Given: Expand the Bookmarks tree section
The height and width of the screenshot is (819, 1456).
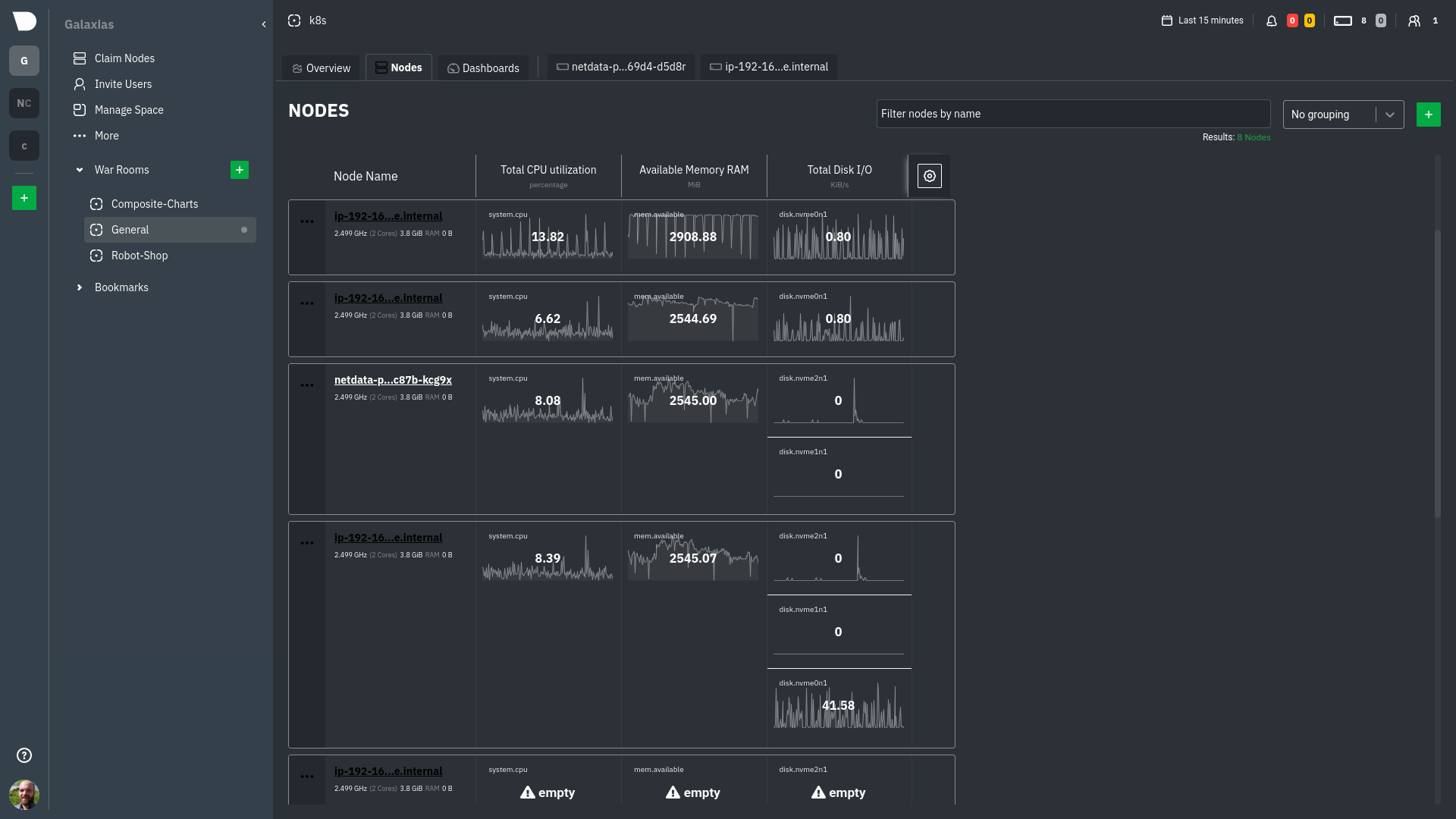Looking at the screenshot, I should [79, 288].
